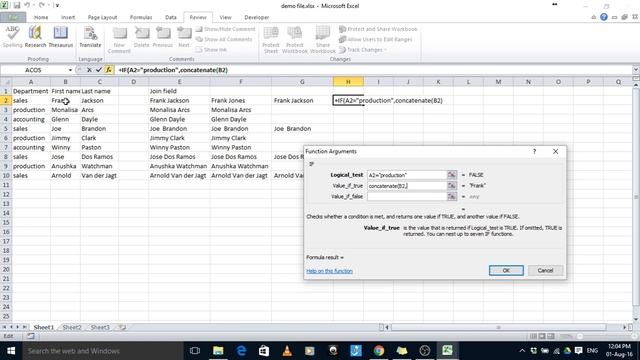Viewport: 640px width, 360px height.
Task: Toggle Show Ink option
Action: [211, 50]
